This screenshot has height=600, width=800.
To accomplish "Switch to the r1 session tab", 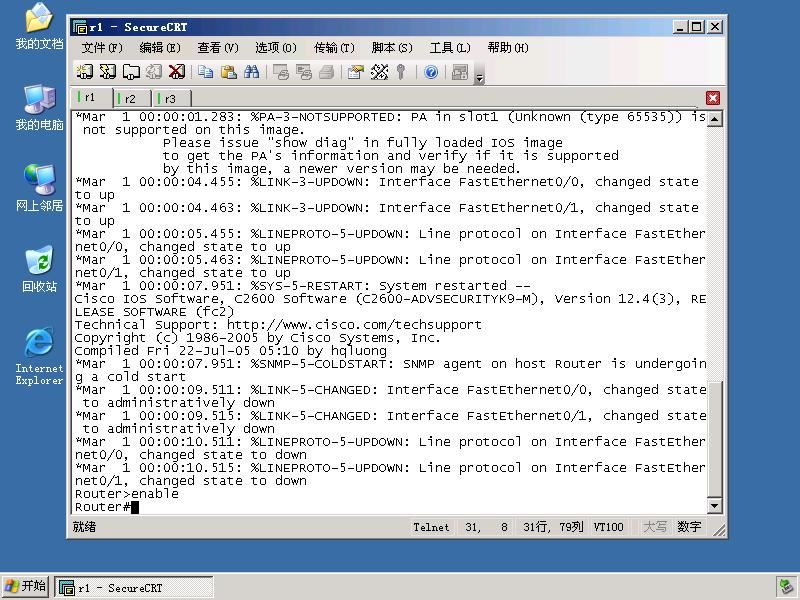I will [90, 97].
